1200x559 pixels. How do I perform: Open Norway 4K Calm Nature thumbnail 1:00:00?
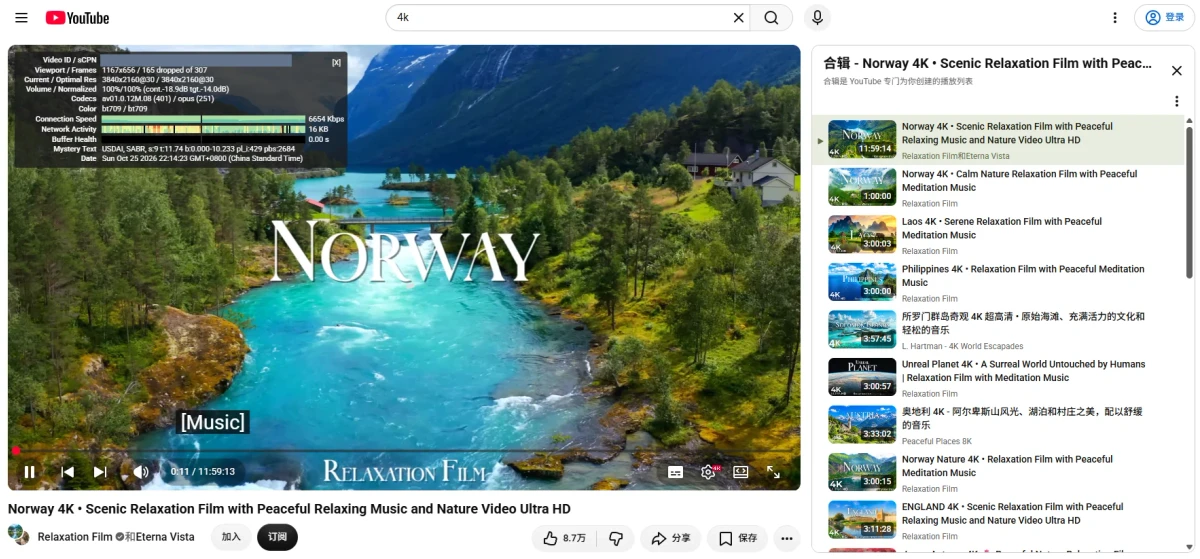862,187
